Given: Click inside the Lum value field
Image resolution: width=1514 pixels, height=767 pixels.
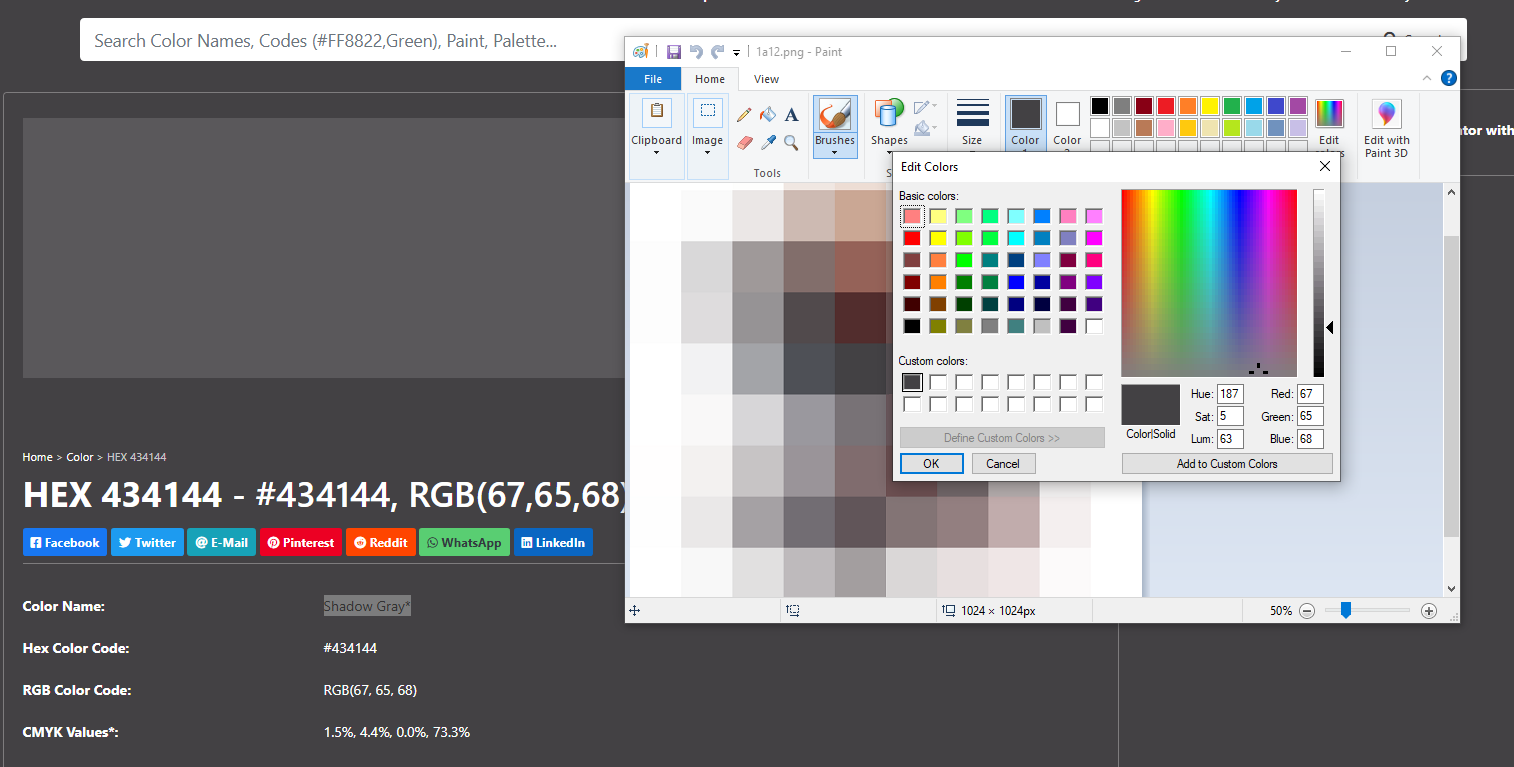Looking at the screenshot, I should coord(1230,439).
